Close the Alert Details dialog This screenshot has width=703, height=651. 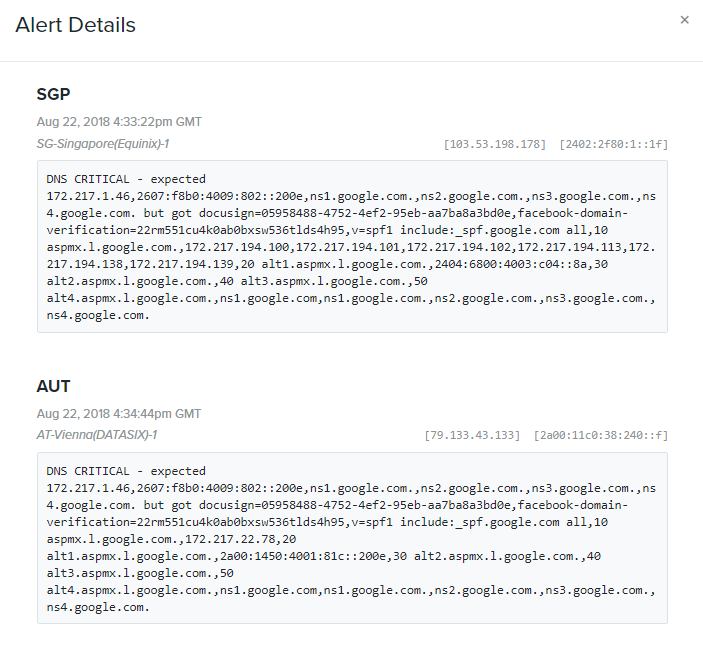[684, 20]
